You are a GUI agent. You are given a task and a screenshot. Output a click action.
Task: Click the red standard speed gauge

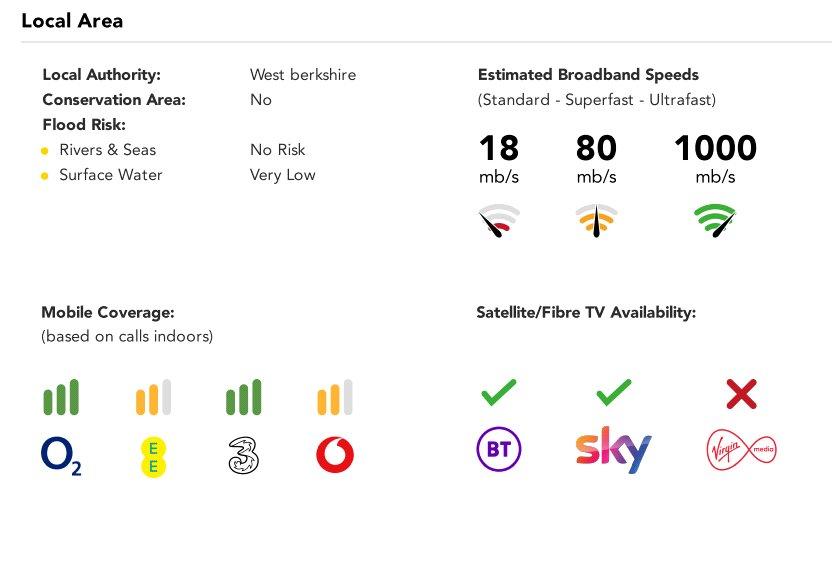point(499,220)
